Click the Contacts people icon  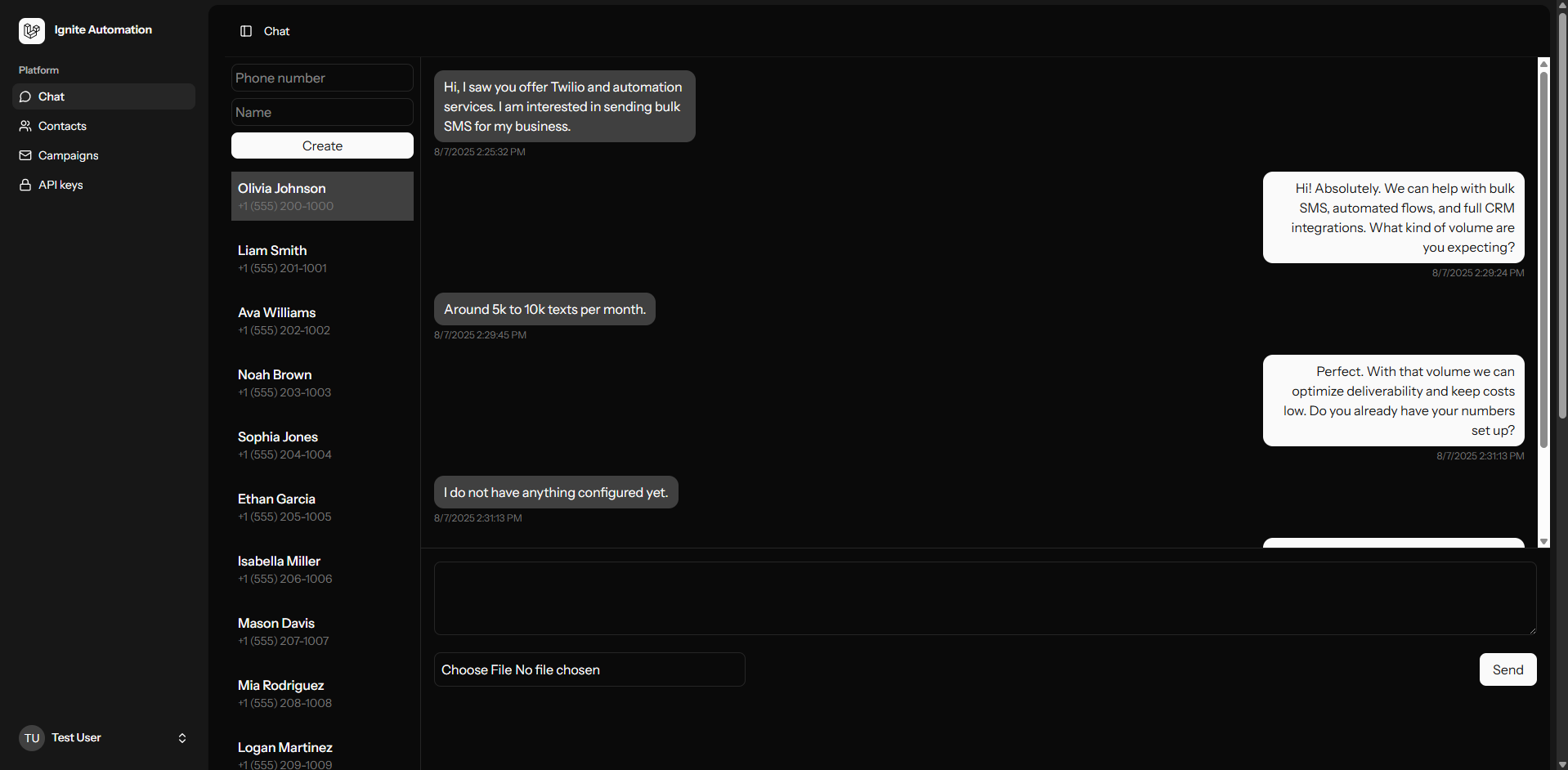(x=25, y=126)
